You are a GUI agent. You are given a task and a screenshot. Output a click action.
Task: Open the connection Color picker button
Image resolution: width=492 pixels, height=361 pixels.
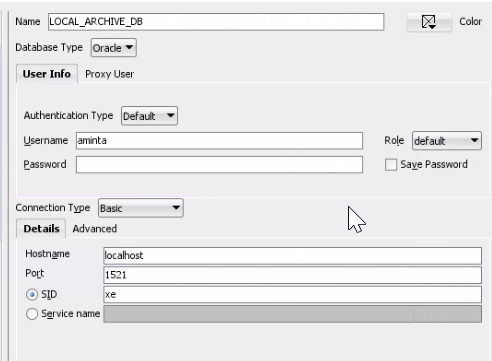tap(429, 22)
